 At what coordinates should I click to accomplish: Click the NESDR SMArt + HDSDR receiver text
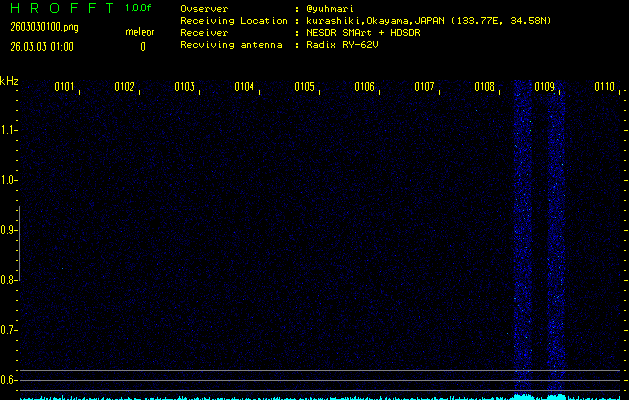(x=363, y=33)
